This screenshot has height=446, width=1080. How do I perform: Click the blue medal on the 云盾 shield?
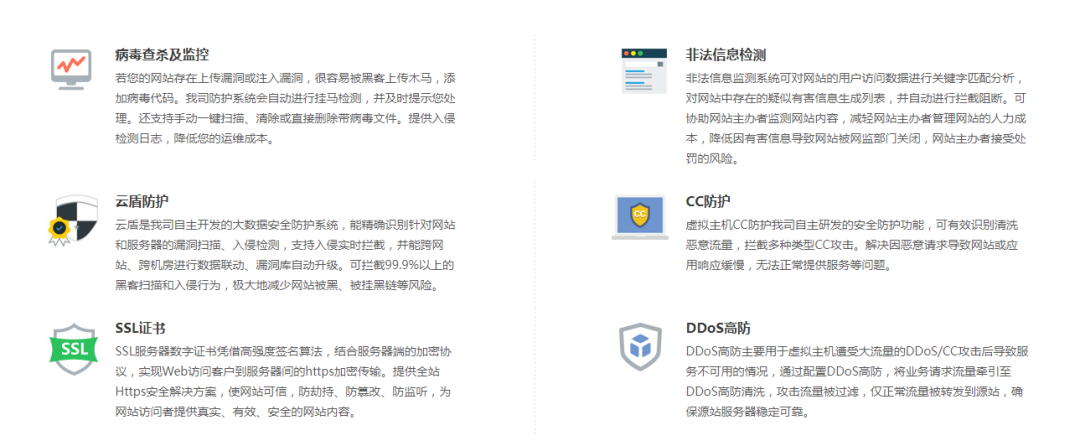tap(58, 228)
